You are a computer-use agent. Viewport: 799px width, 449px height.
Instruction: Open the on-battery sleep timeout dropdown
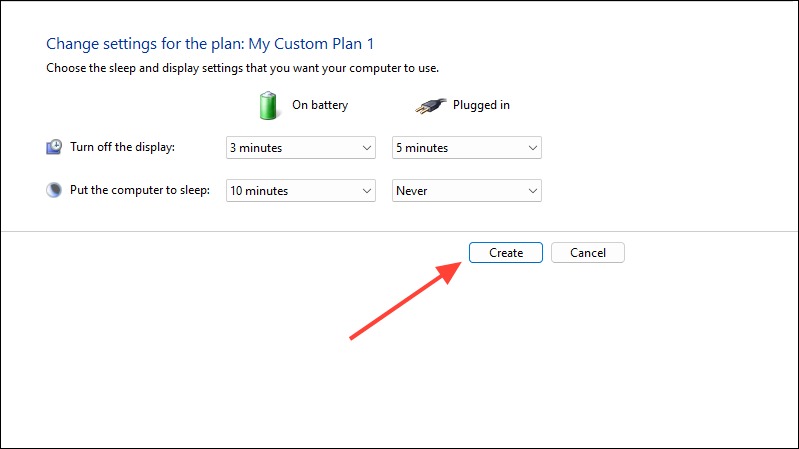301,191
